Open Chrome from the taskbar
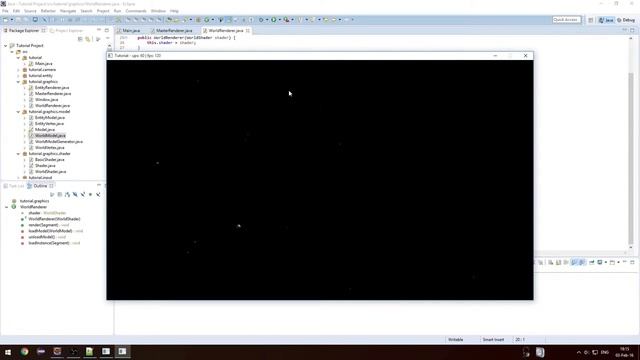This screenshot has height=360, width=640. pyautogui.click(x=24, y=352)
